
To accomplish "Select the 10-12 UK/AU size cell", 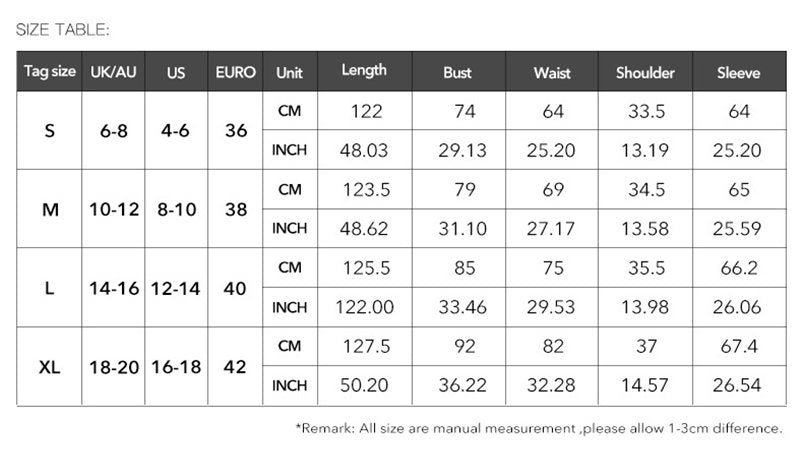I will coord(113,209).
